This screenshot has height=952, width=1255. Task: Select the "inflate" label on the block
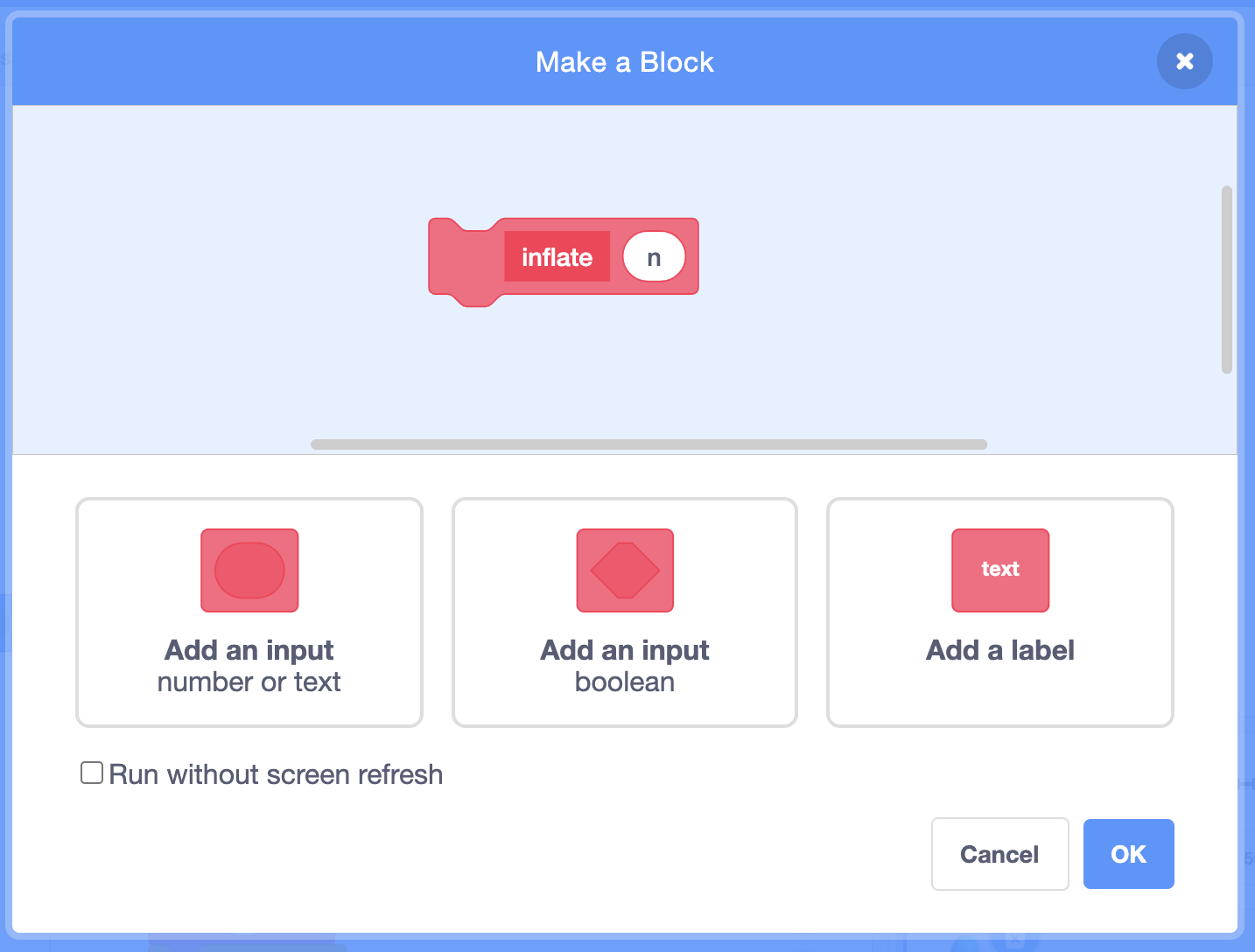coord(557,256)
